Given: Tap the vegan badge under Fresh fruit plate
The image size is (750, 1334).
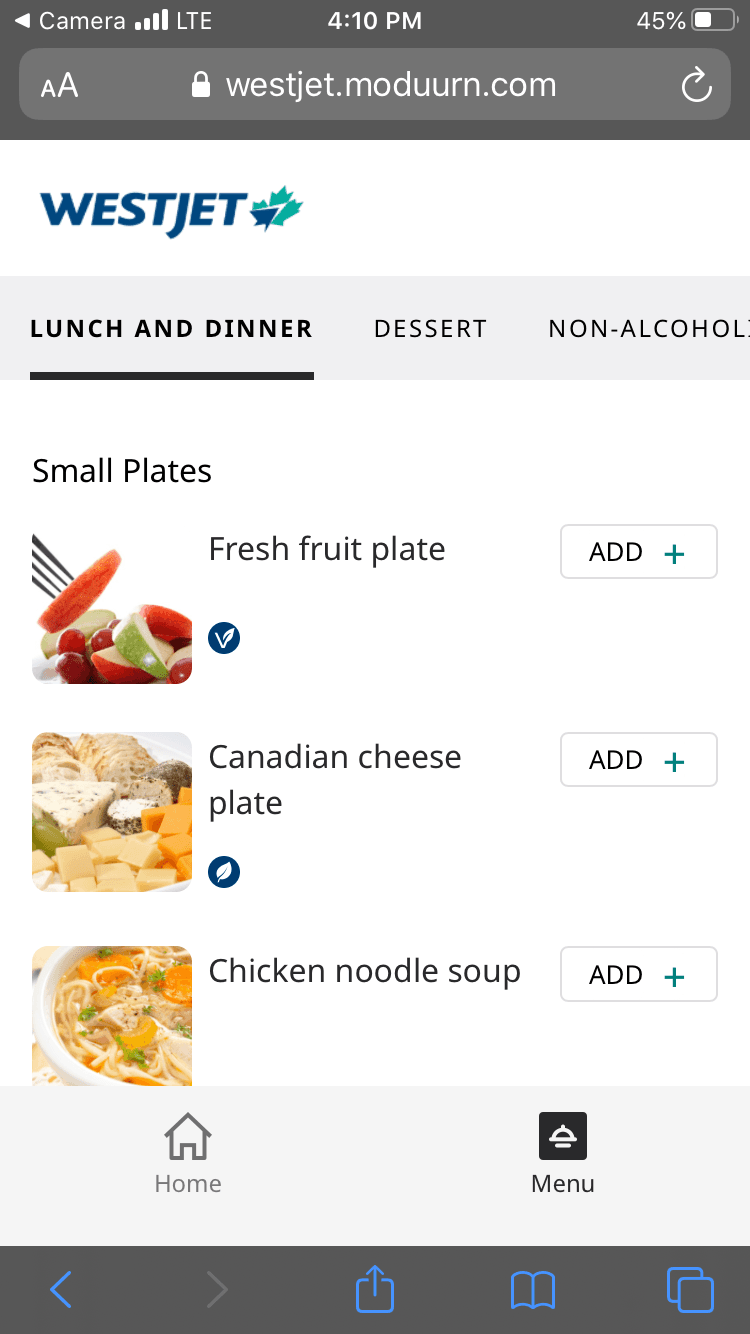Looking at the screenshot, I should tap(224, 637).
